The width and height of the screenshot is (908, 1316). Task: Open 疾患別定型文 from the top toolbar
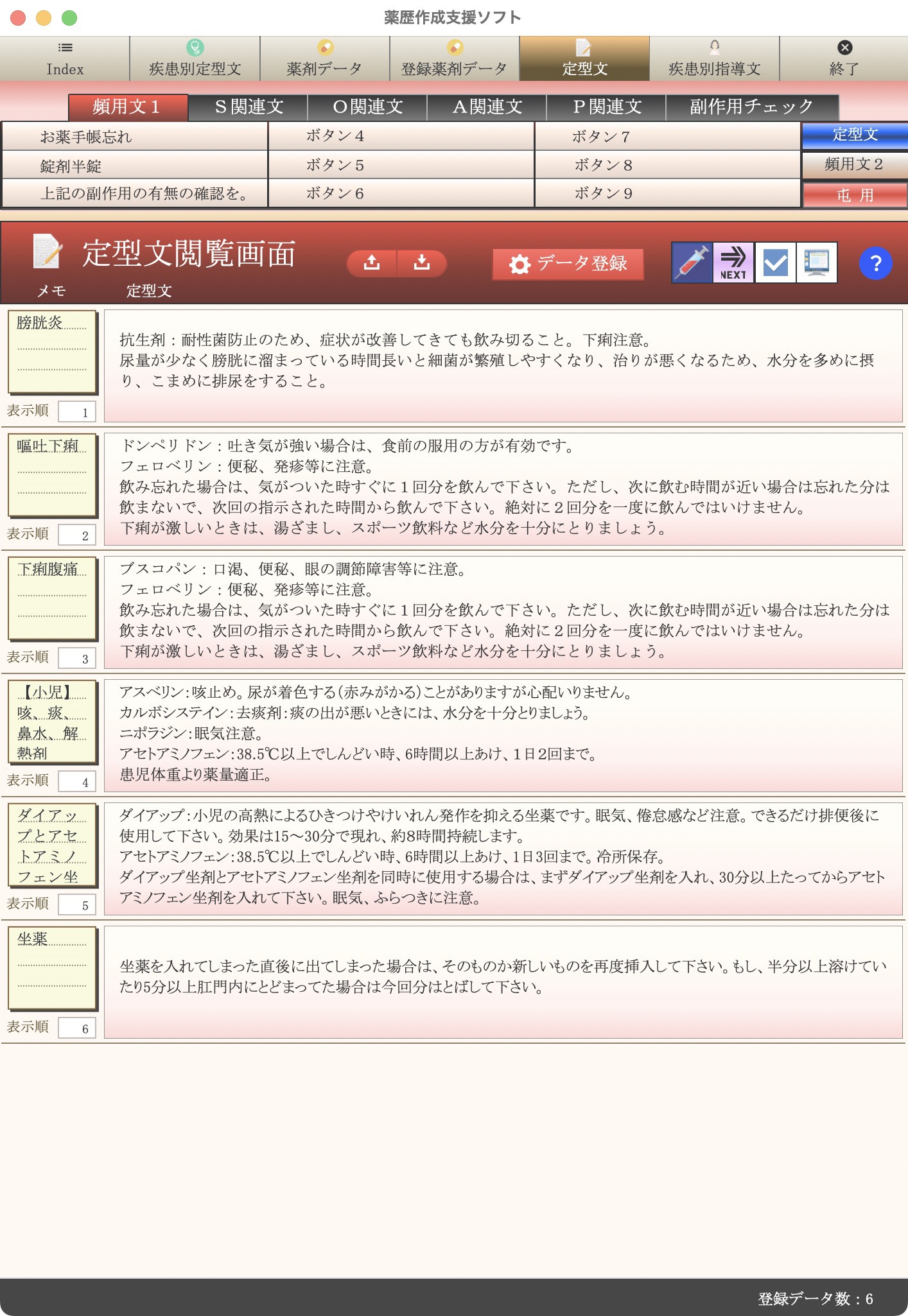click(195, 58)
